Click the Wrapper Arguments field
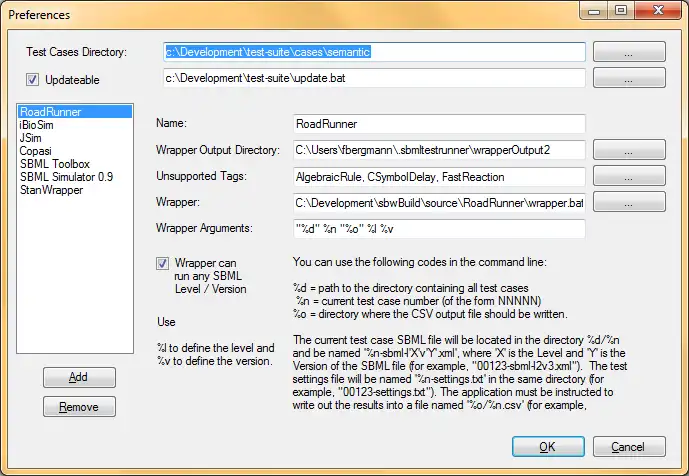689x476 pixels. [x=439, y=229]
